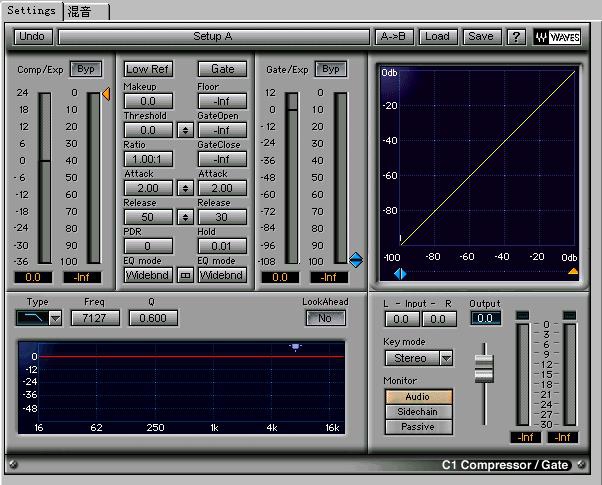Select the Audio monitor option

pos(418,397)
